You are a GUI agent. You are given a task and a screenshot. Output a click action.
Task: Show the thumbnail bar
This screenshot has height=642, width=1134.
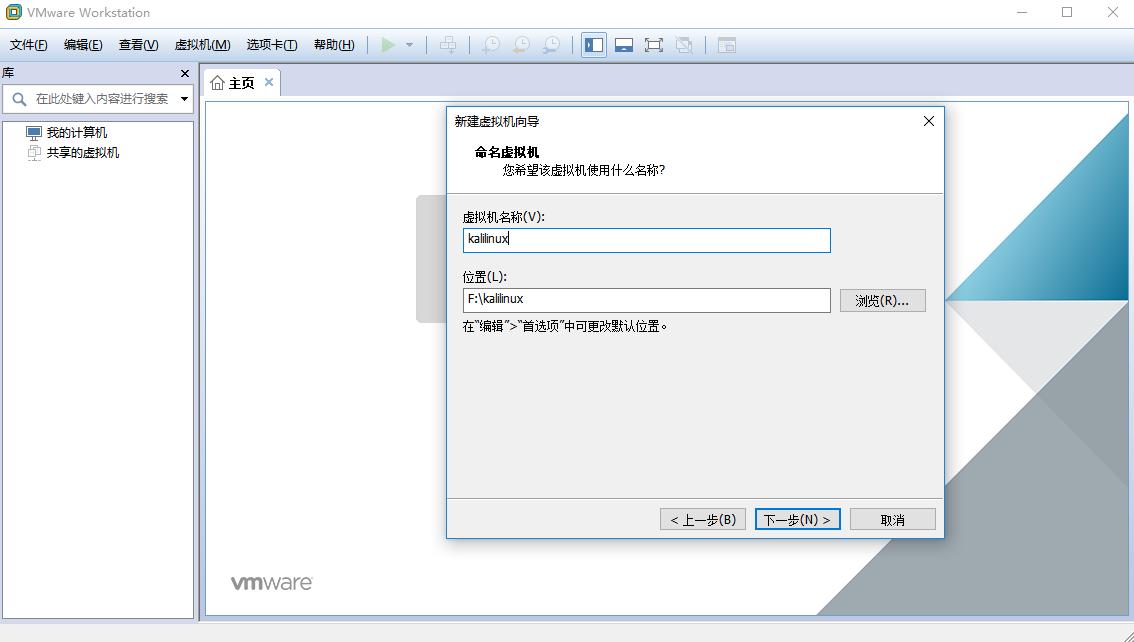(624, 44)
